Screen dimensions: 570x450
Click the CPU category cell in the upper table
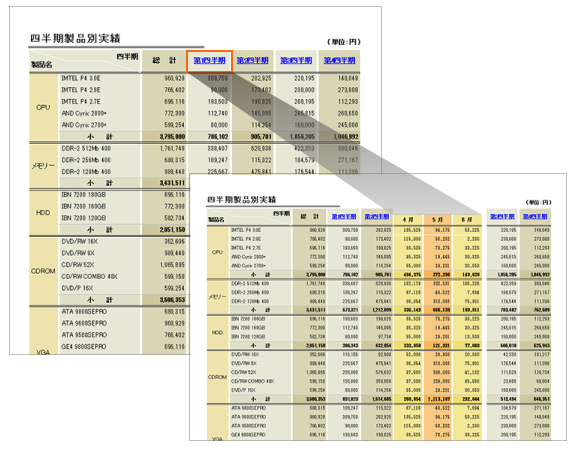coord(43,108)
